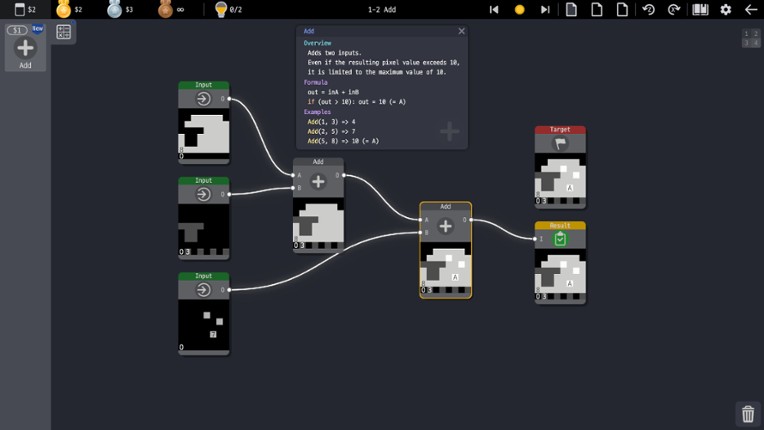The width and height of the screenshot is (764, 430).
Task: Open the first save slot document
Action: [x=572, y=9]
